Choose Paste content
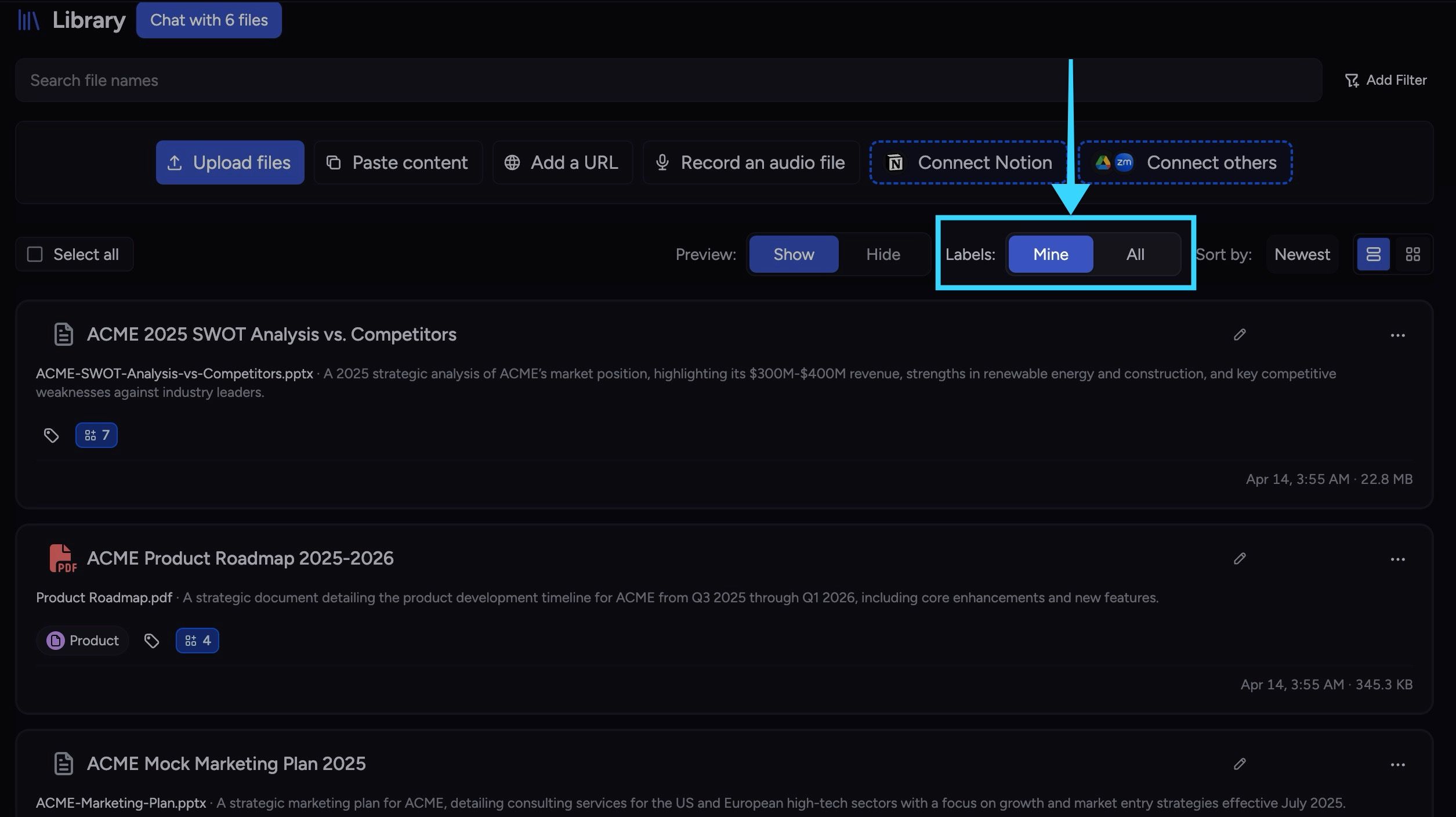Viewport: 1456px width, 817px height. click(x=398, y=162)
